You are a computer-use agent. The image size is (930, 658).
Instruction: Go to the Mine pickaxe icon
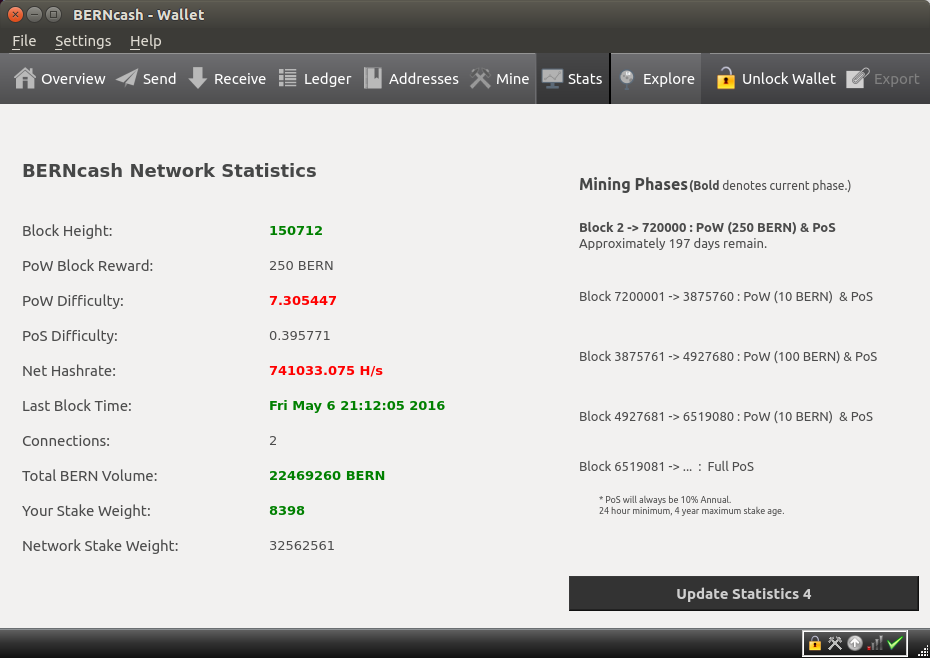tap(480, 78)
